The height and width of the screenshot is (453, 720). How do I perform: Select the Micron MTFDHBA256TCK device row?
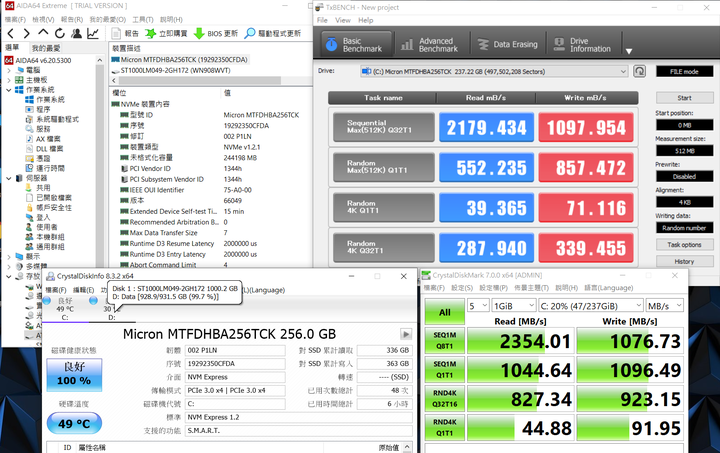pos(180,60)
